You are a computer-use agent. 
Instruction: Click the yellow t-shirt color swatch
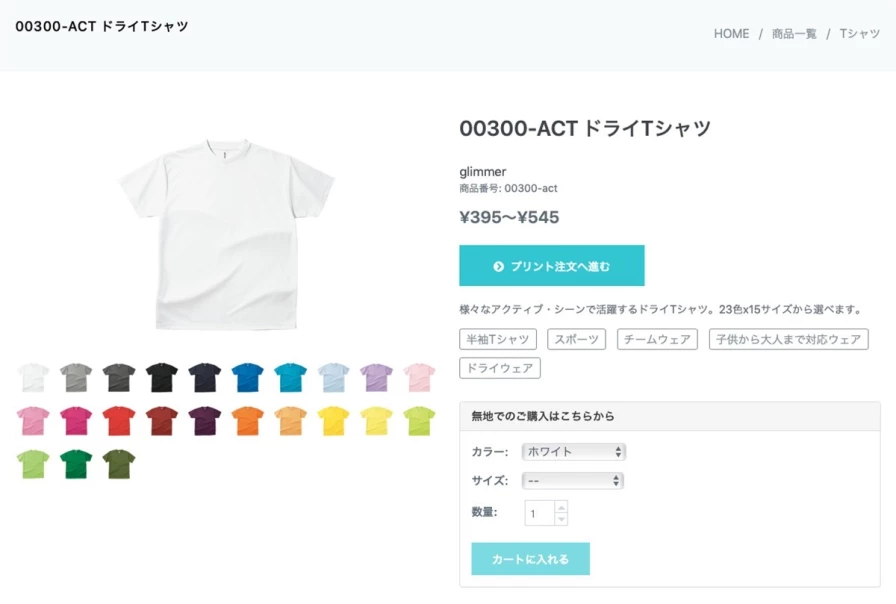[334, 421]
